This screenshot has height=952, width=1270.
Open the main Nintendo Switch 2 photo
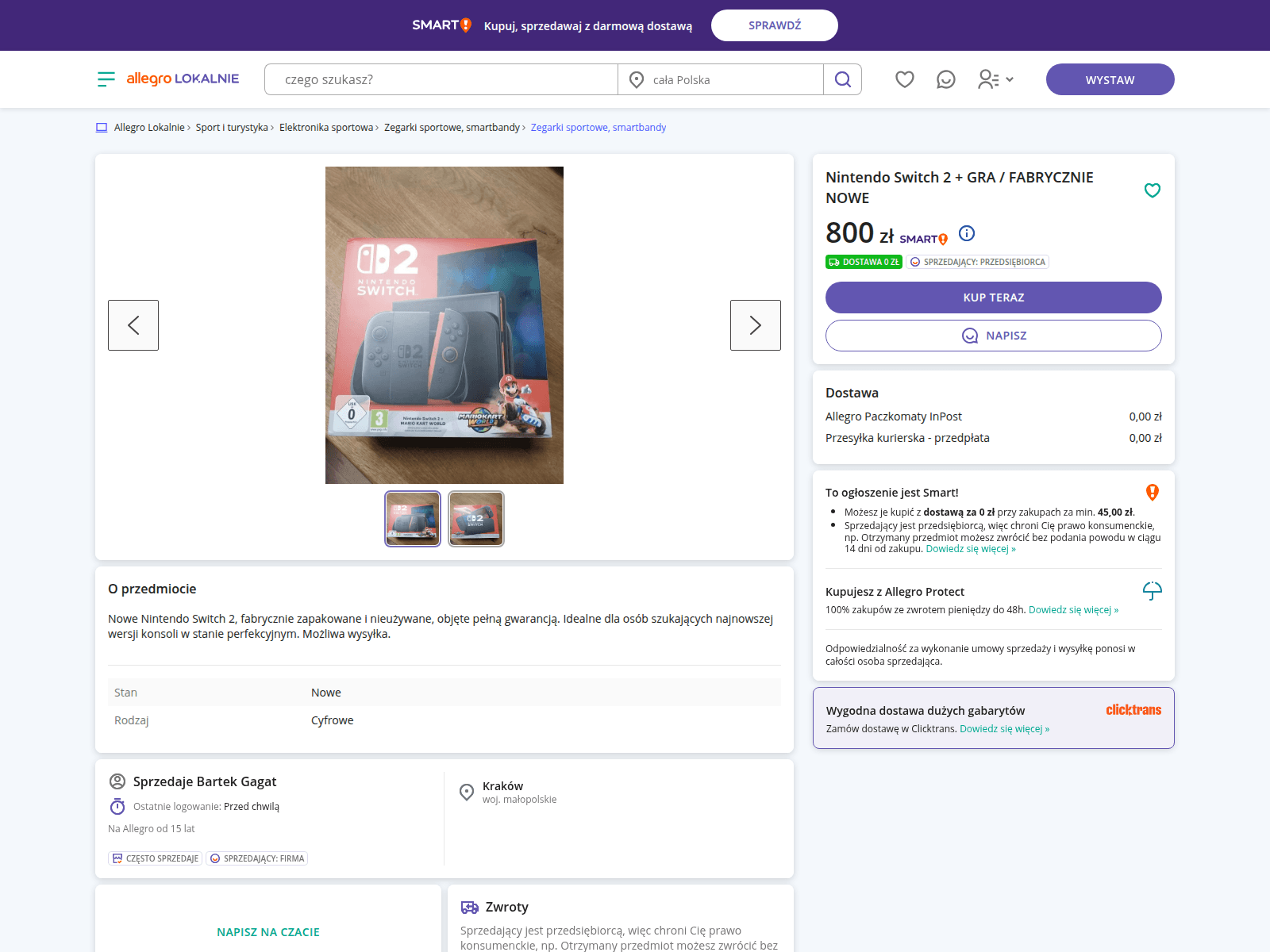click(x=444, y=325)
